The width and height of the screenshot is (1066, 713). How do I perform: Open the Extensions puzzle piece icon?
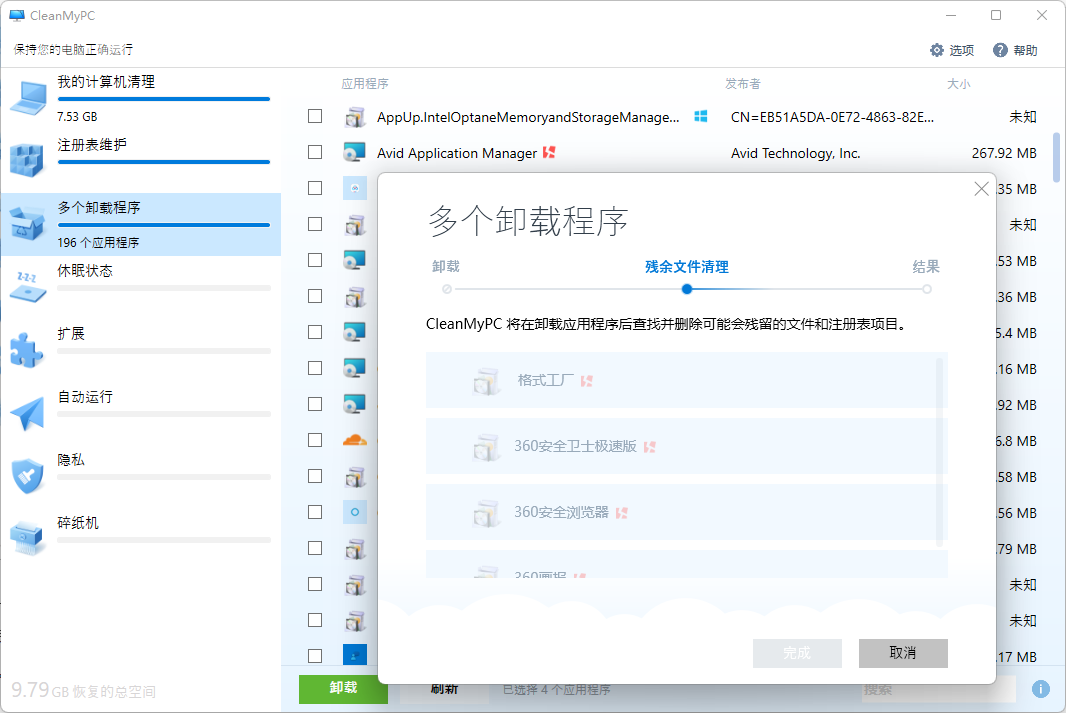28,350
